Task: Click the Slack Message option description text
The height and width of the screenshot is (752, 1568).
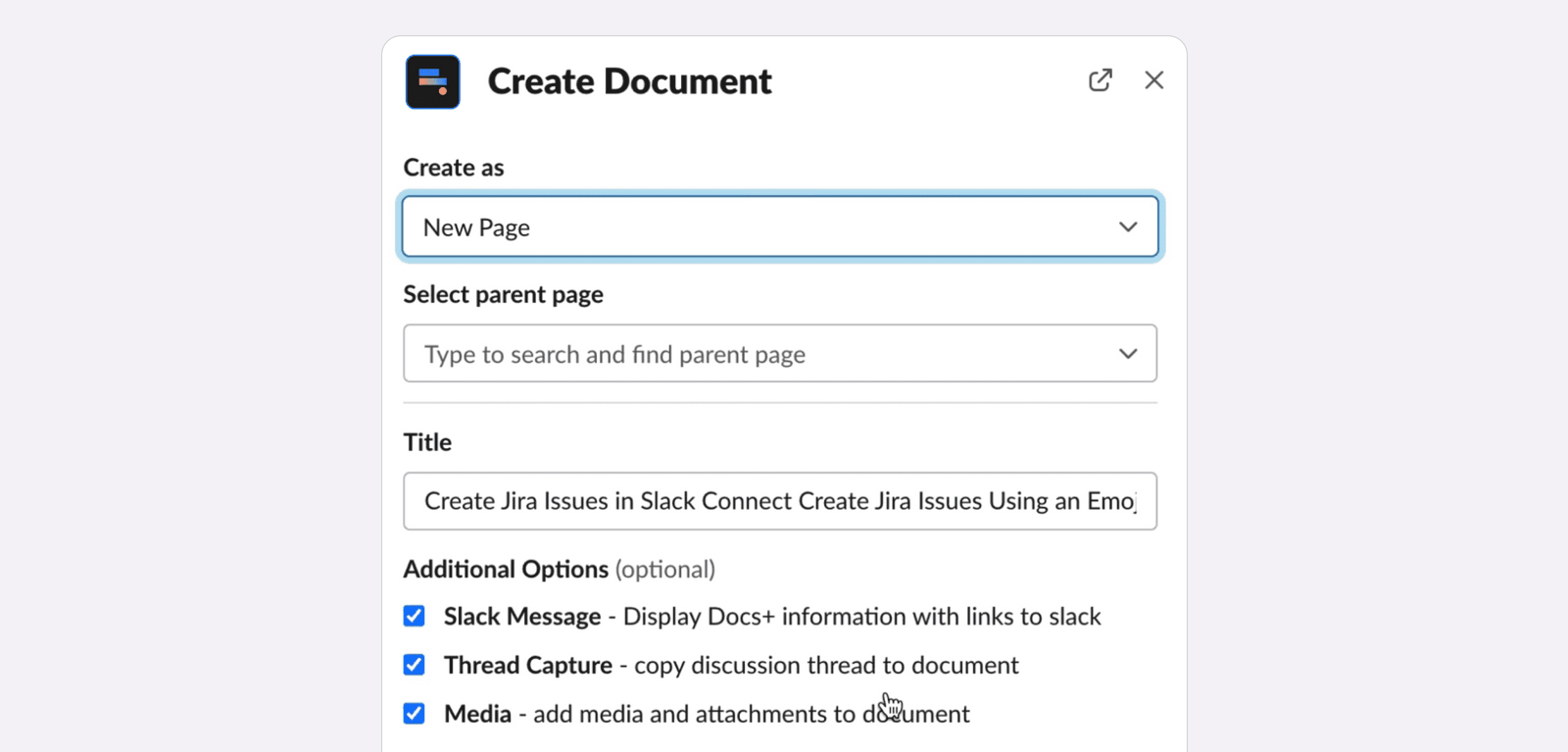Action: (x=862, y=617)
